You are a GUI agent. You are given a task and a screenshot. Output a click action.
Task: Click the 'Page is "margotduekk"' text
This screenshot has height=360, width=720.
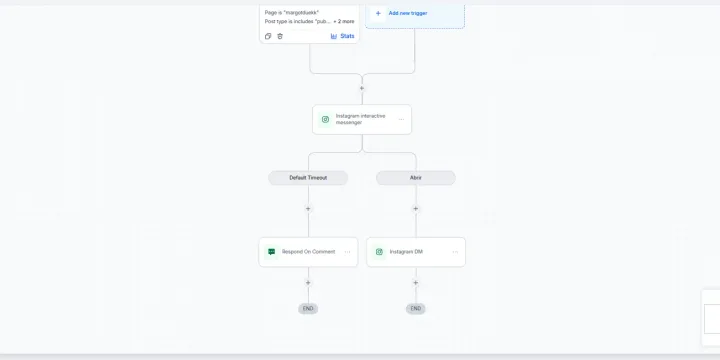292,13
